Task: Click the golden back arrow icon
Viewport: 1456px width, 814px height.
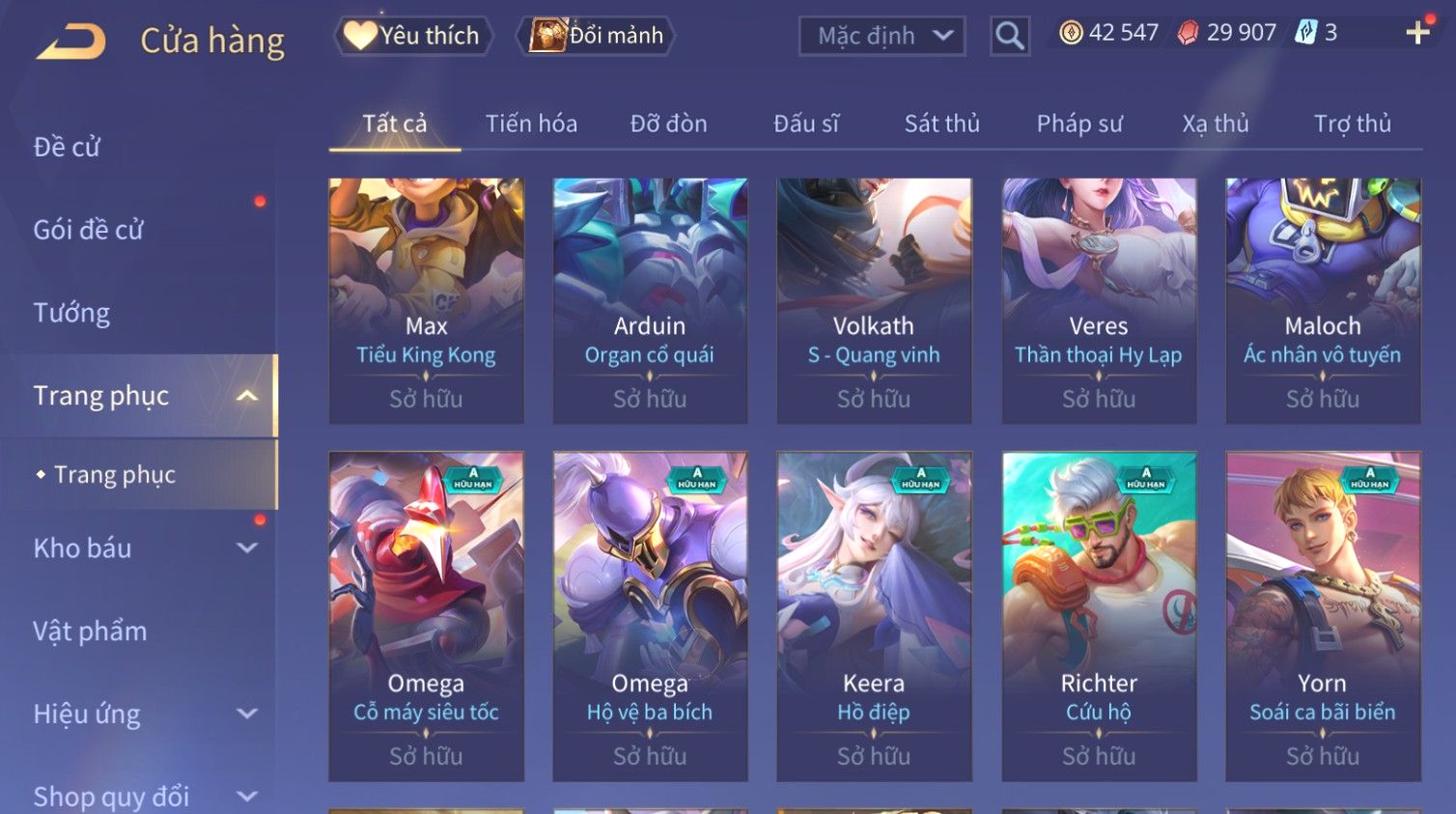Action: pyautogui.click(x=71, y=42)
